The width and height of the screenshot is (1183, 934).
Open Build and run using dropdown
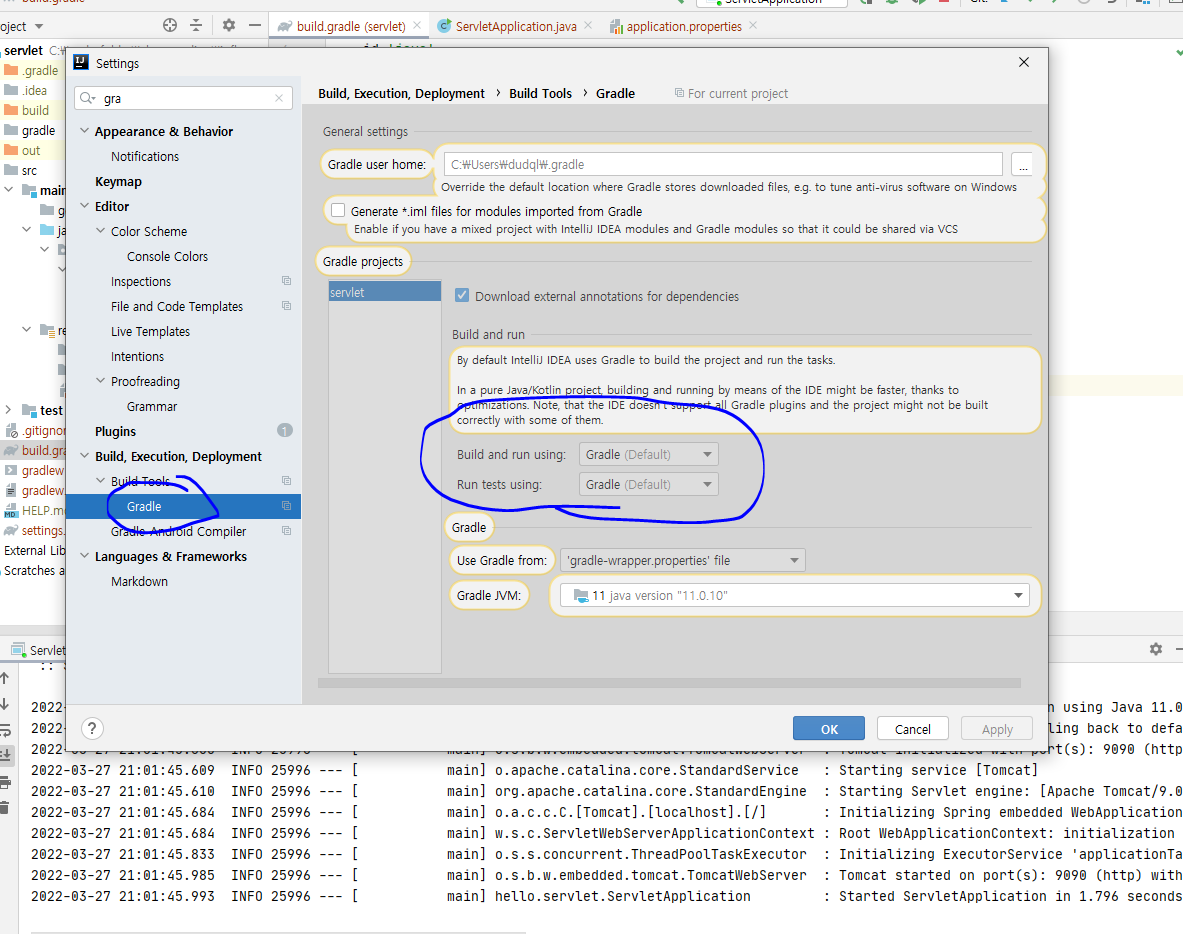tap(648, 454)
